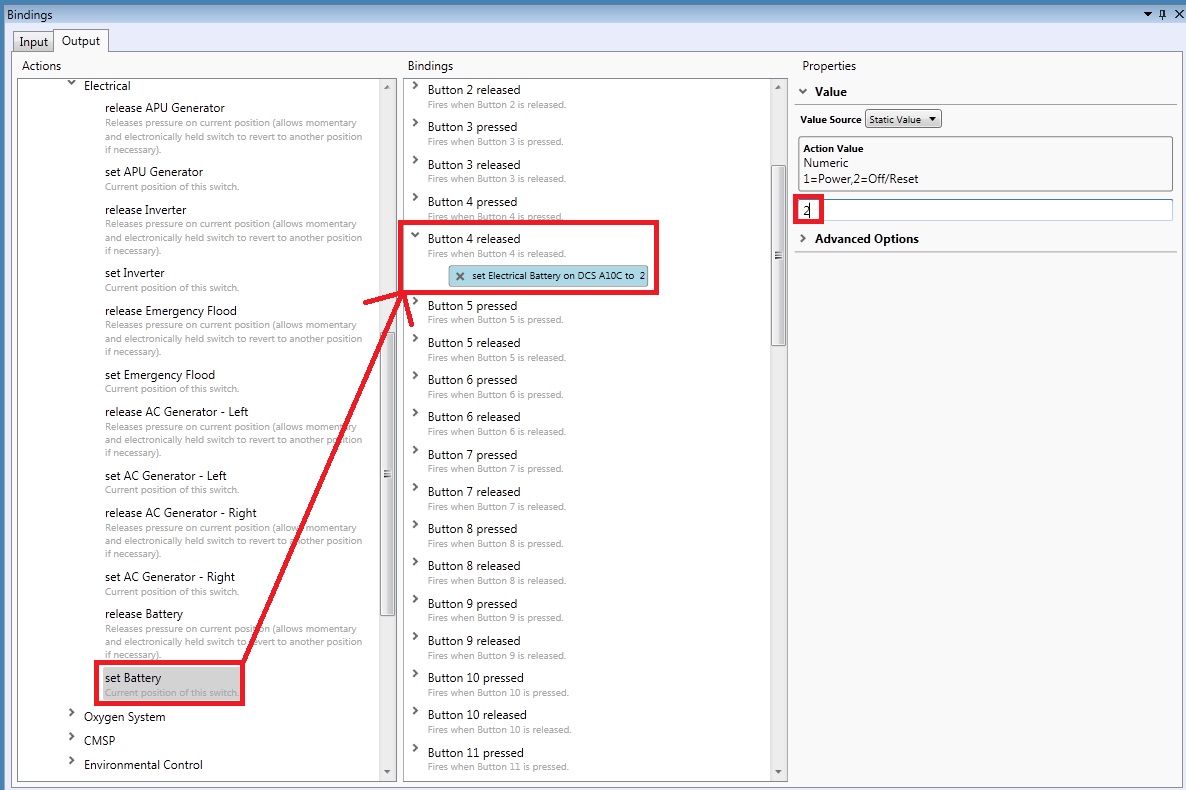The width and height of the screenshot is (1186, 790).
Task: Expand the Button 6 pressed binding
Action: [x=415, y=375]
